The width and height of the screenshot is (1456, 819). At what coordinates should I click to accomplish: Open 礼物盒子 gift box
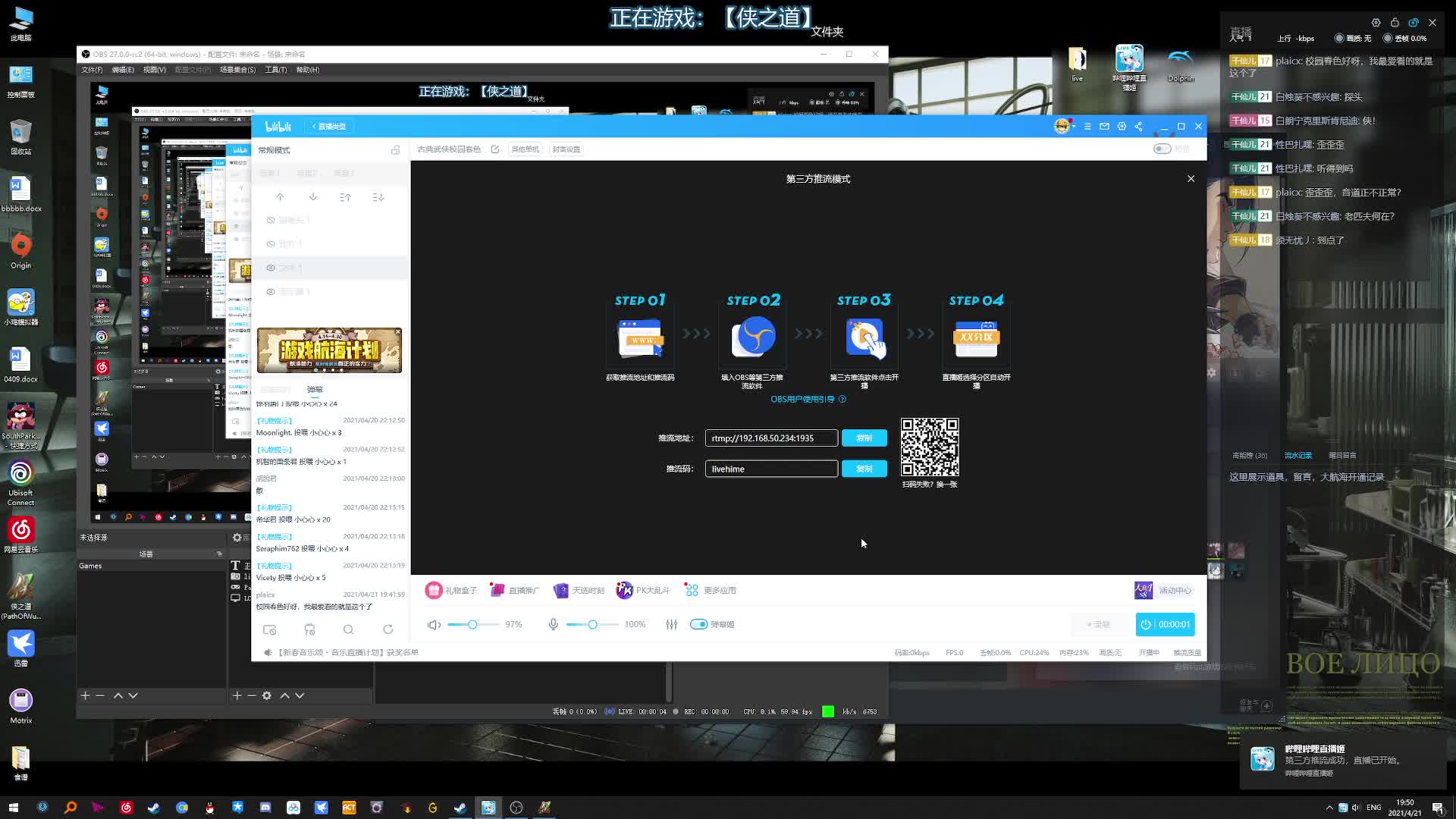(x=451, y=591)
